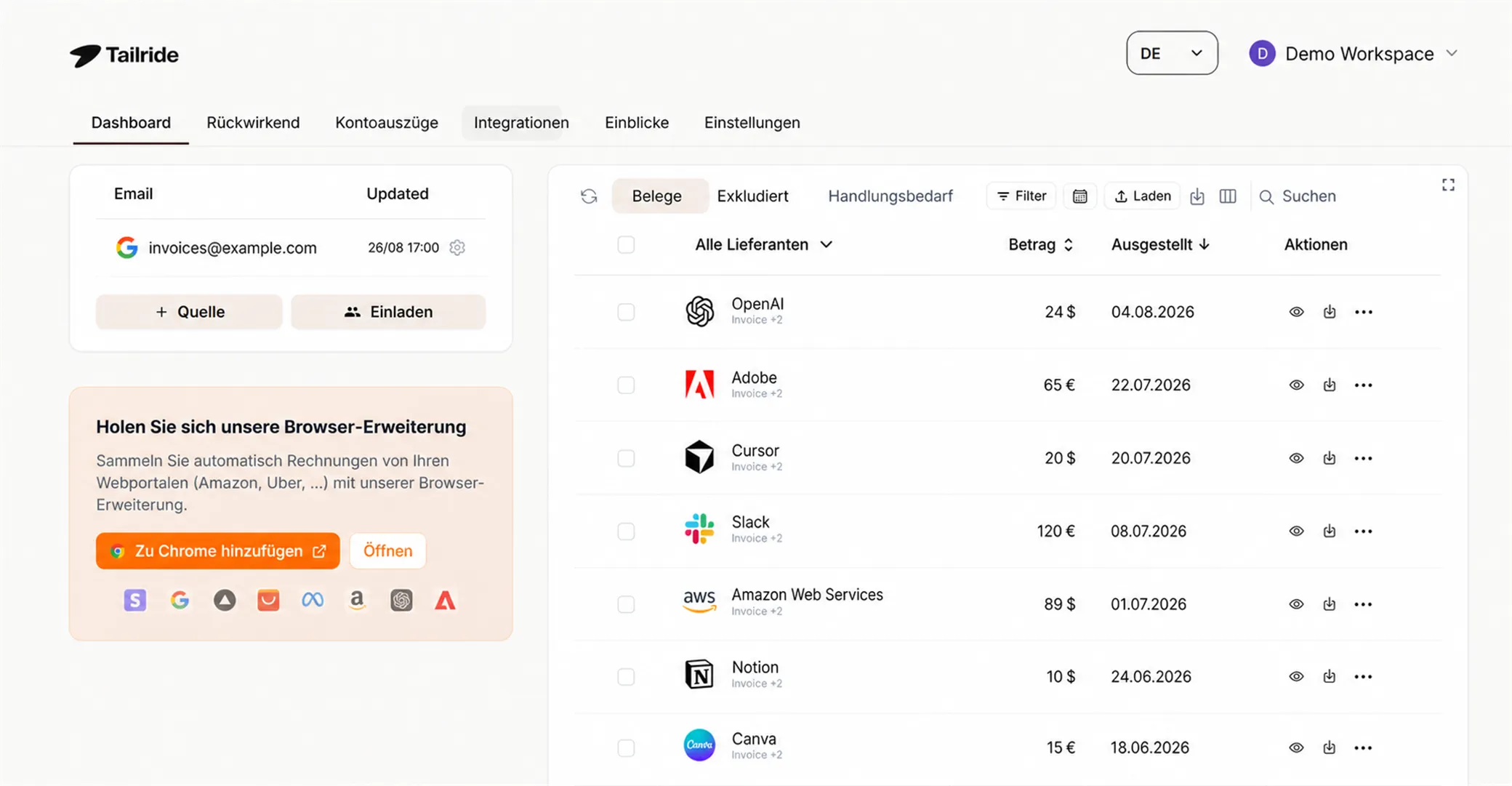Check the Cursor row checkbox

pyautogui.click(x=626, y=458)
